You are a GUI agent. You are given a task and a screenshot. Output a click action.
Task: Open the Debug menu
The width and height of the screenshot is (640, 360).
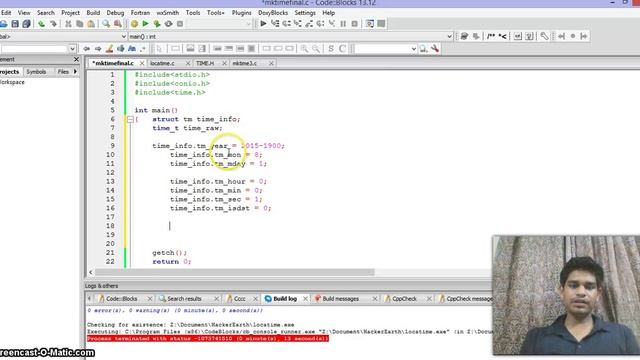point(115,13)
